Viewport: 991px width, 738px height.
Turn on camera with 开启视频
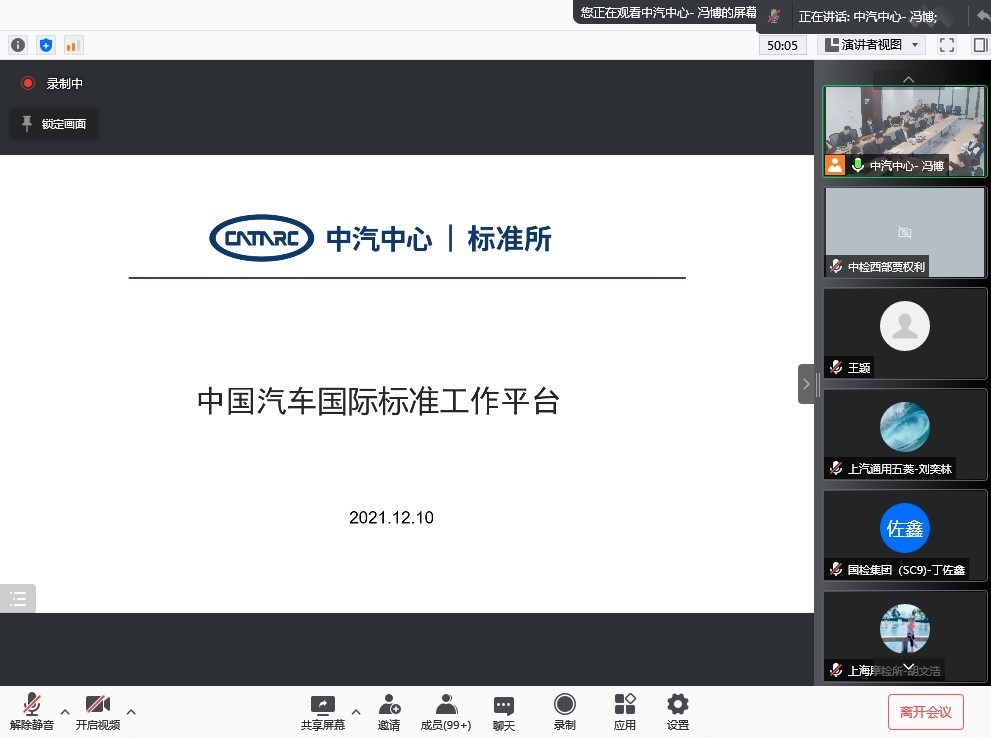pos(98,711)
